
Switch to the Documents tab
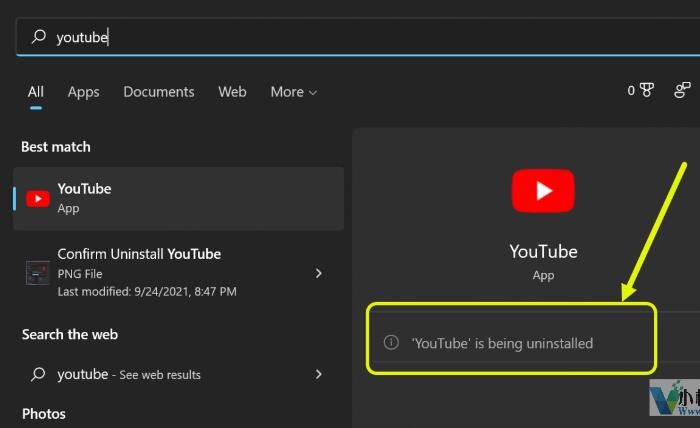point(158,92)
